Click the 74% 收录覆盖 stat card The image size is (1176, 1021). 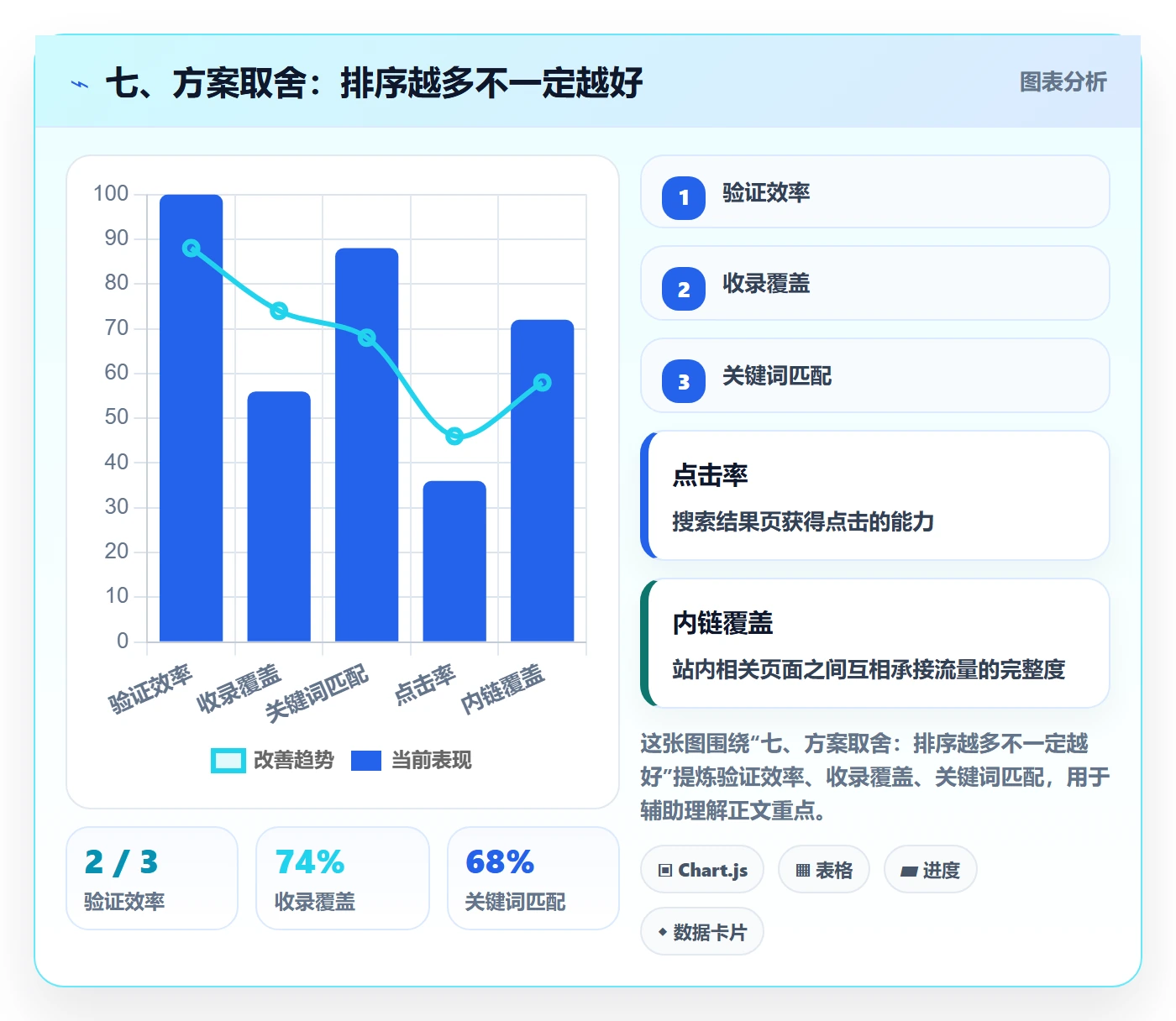pyautogui.click(x=343, y=878)
